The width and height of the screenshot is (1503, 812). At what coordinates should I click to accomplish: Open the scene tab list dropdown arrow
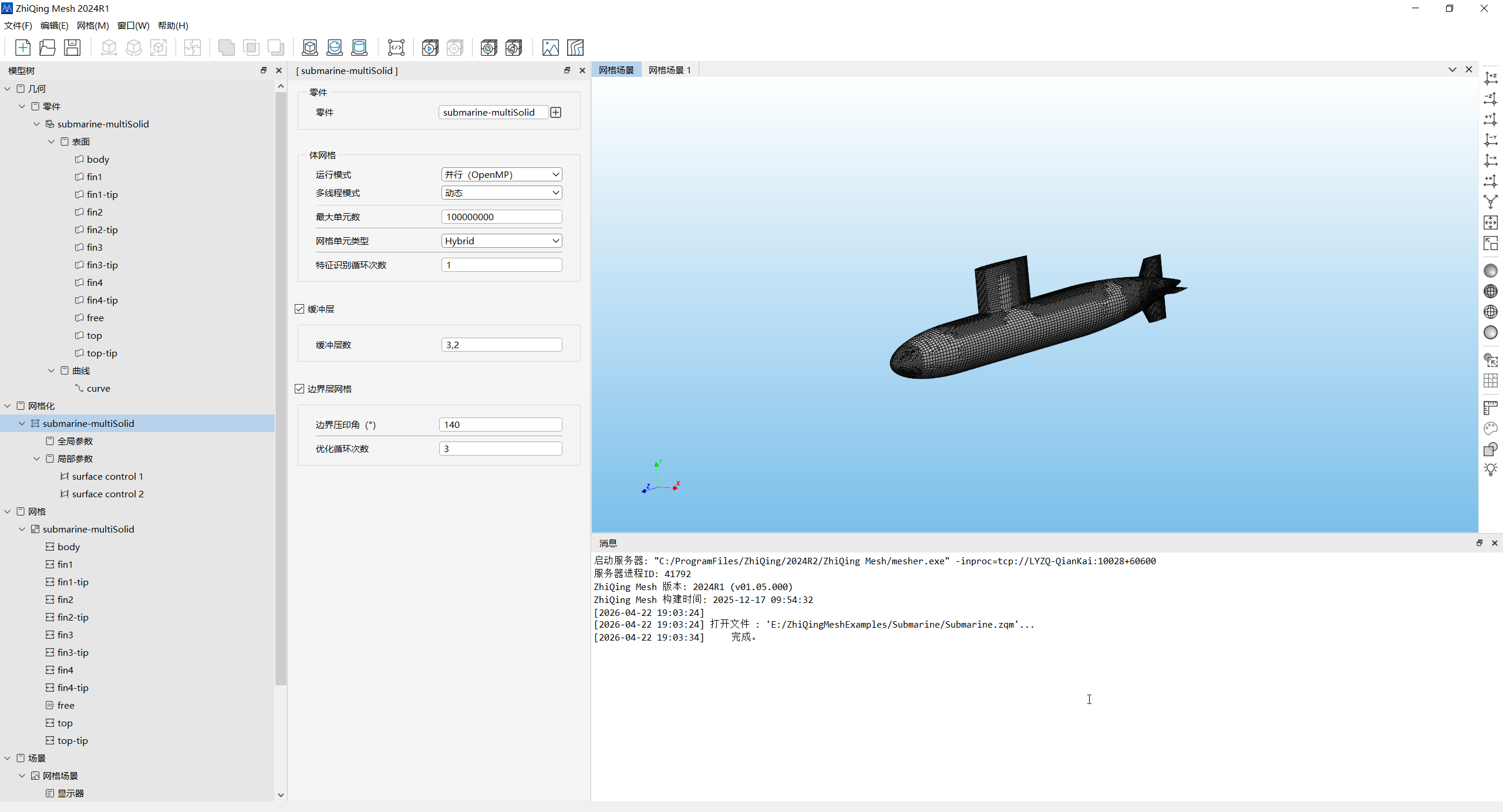tap(1453, 69)
